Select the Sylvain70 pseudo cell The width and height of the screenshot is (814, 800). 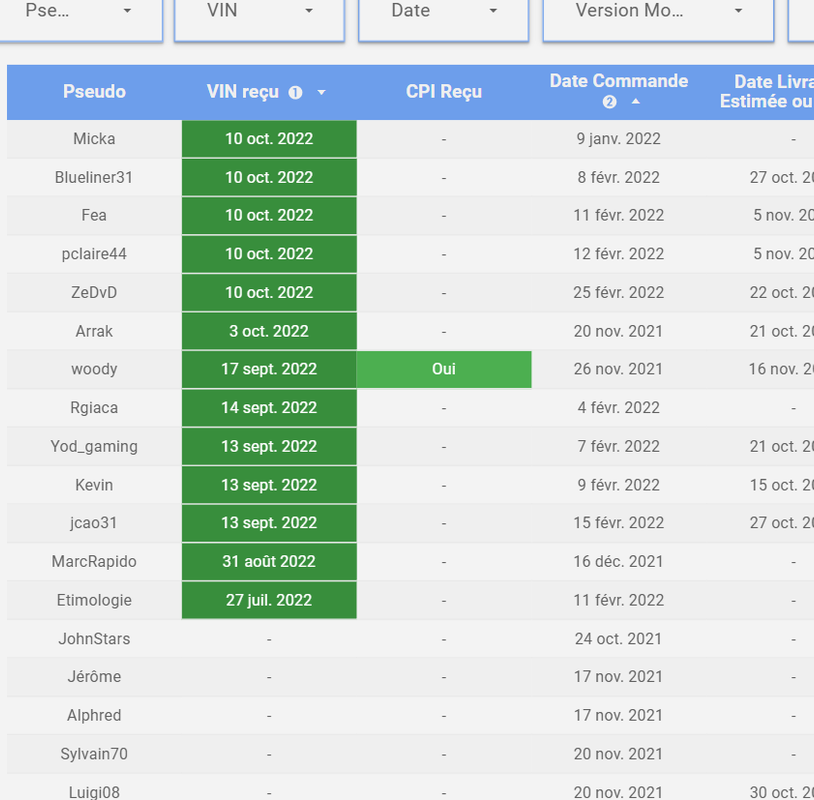pyautogui.click(x=94, y=754)
